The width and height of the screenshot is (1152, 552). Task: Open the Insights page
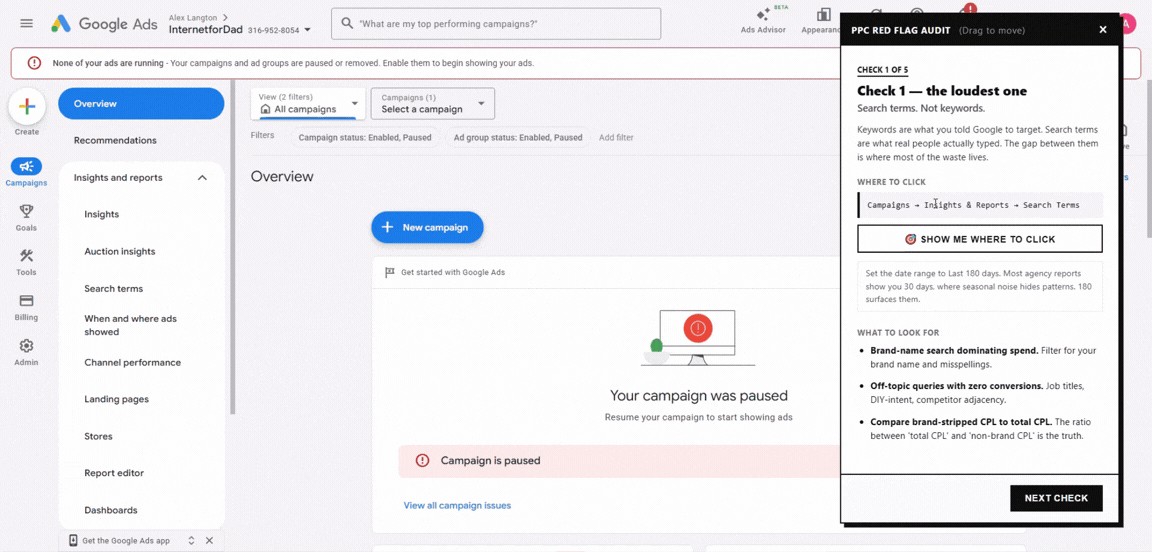pos(101,215)
